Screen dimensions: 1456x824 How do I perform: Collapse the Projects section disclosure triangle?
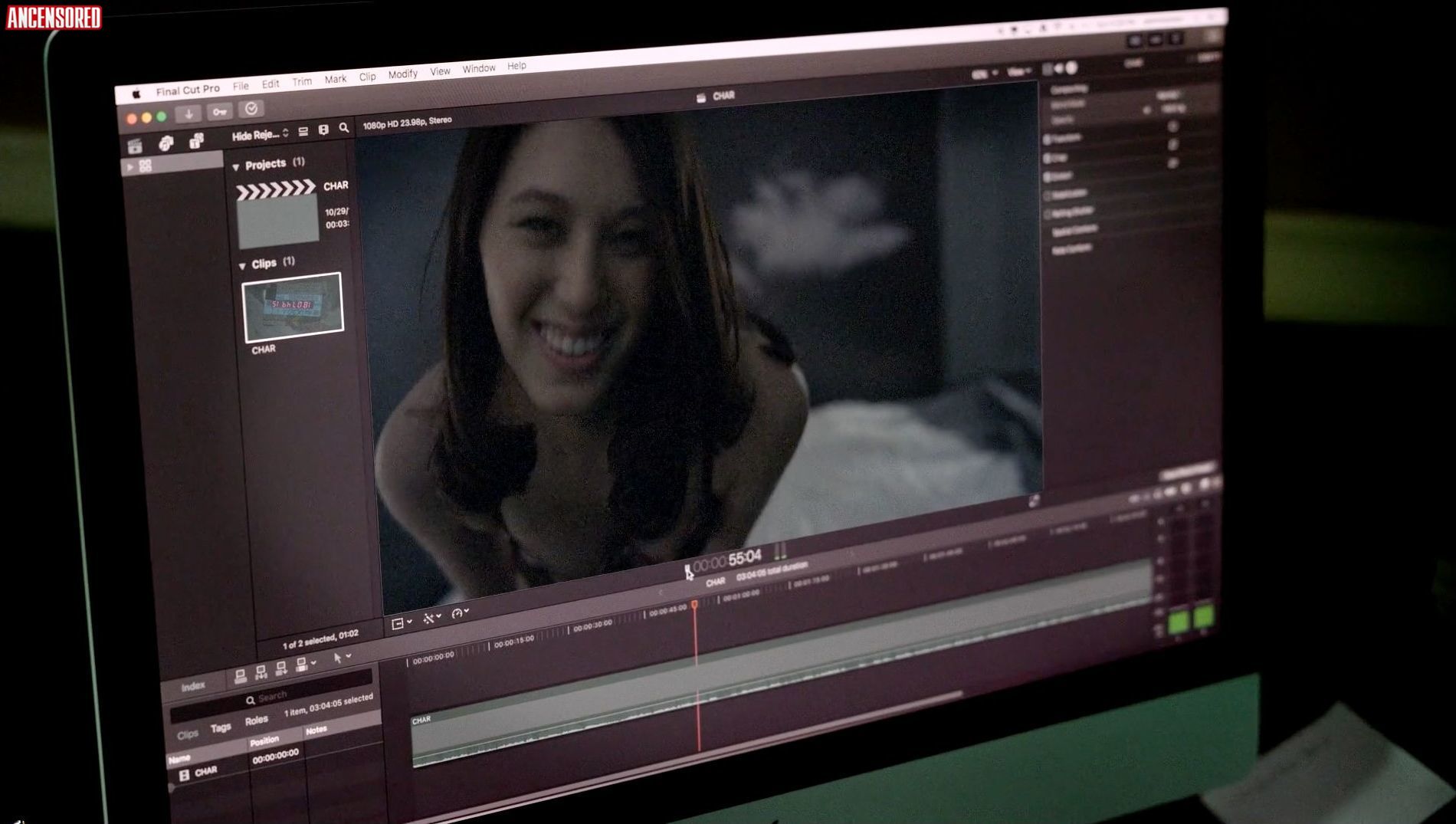[236, 166]
